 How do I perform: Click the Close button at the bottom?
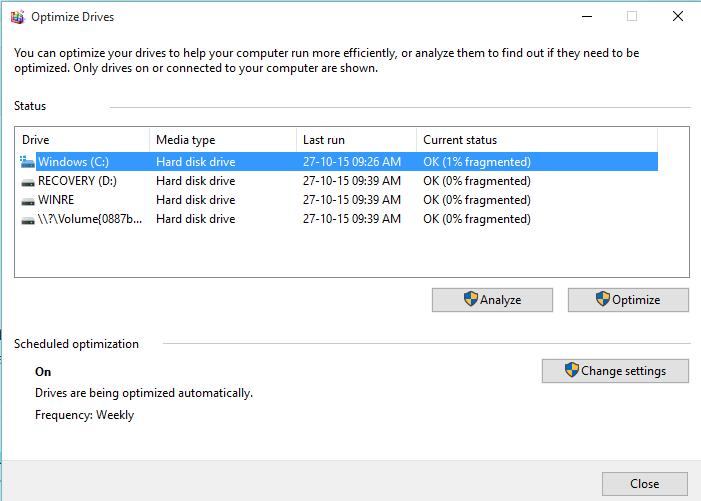[645, 484]
